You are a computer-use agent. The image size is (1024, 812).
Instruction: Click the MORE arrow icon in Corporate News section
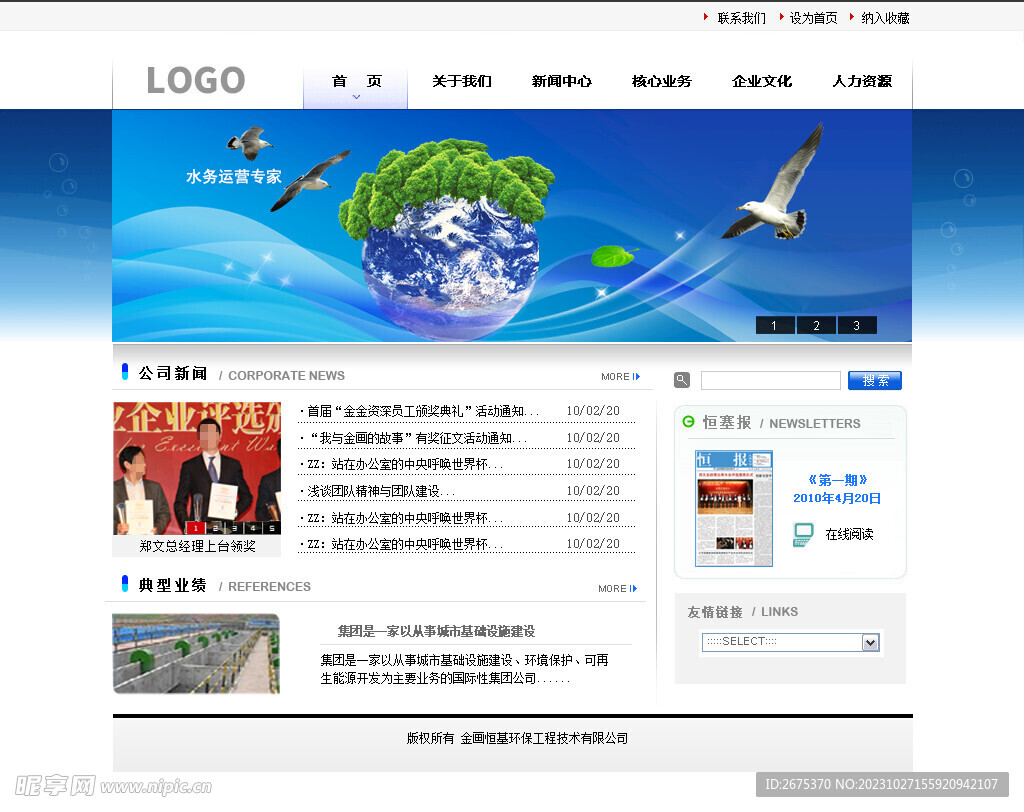pyautogui.click(x=637, y=376)
